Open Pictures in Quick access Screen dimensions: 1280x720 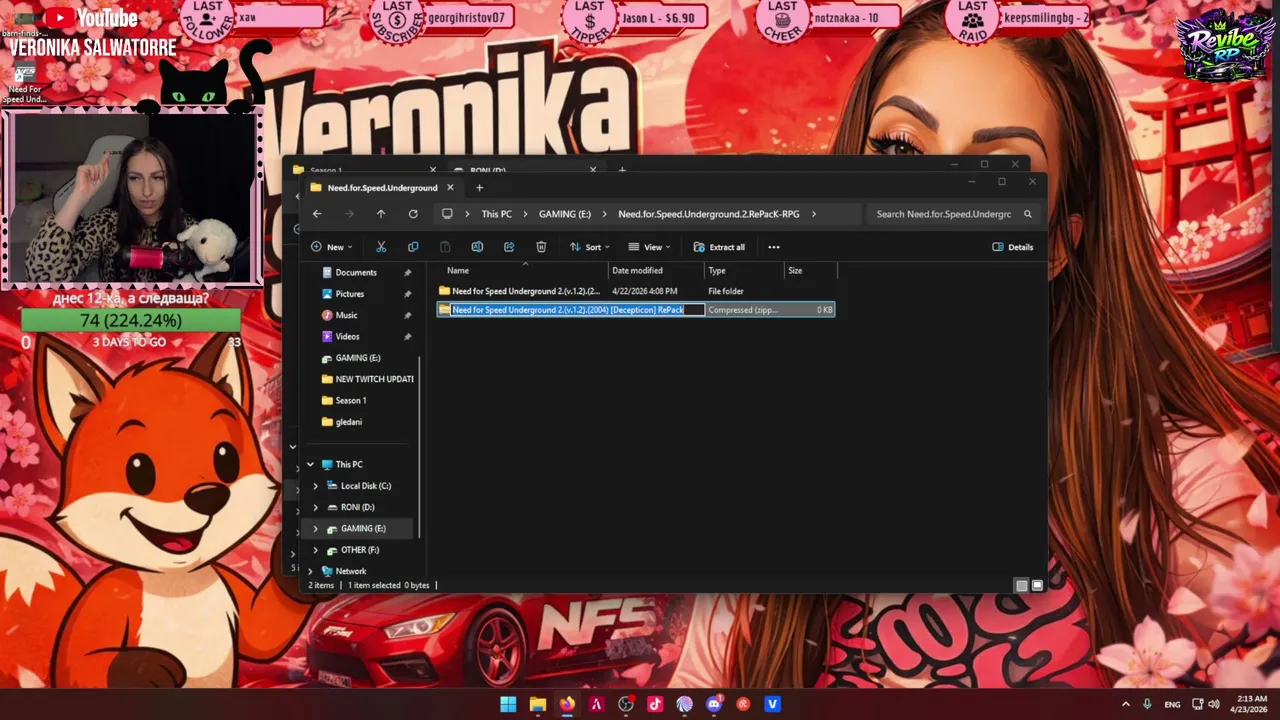(x=350, y=294)
